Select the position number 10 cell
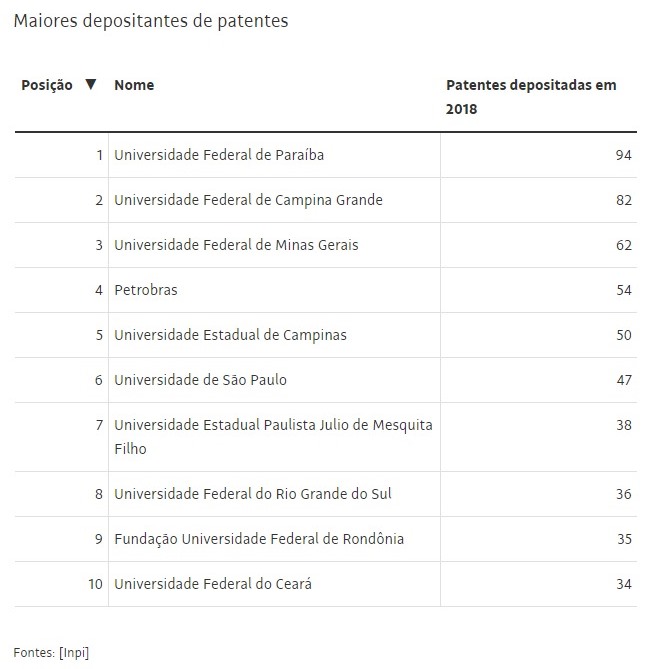Viewport: 658px width, 669px height. click(95, 584)
